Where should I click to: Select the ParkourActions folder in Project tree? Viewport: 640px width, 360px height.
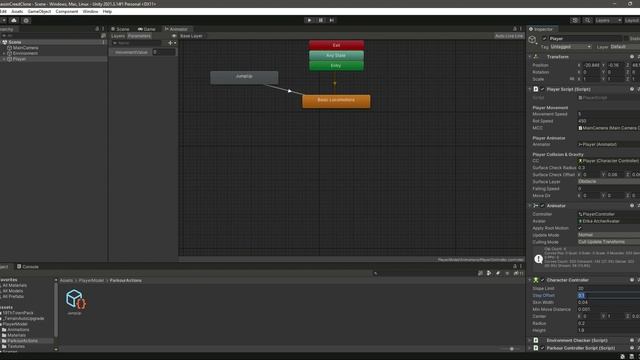pyautogui.click(x=22, y=340)
